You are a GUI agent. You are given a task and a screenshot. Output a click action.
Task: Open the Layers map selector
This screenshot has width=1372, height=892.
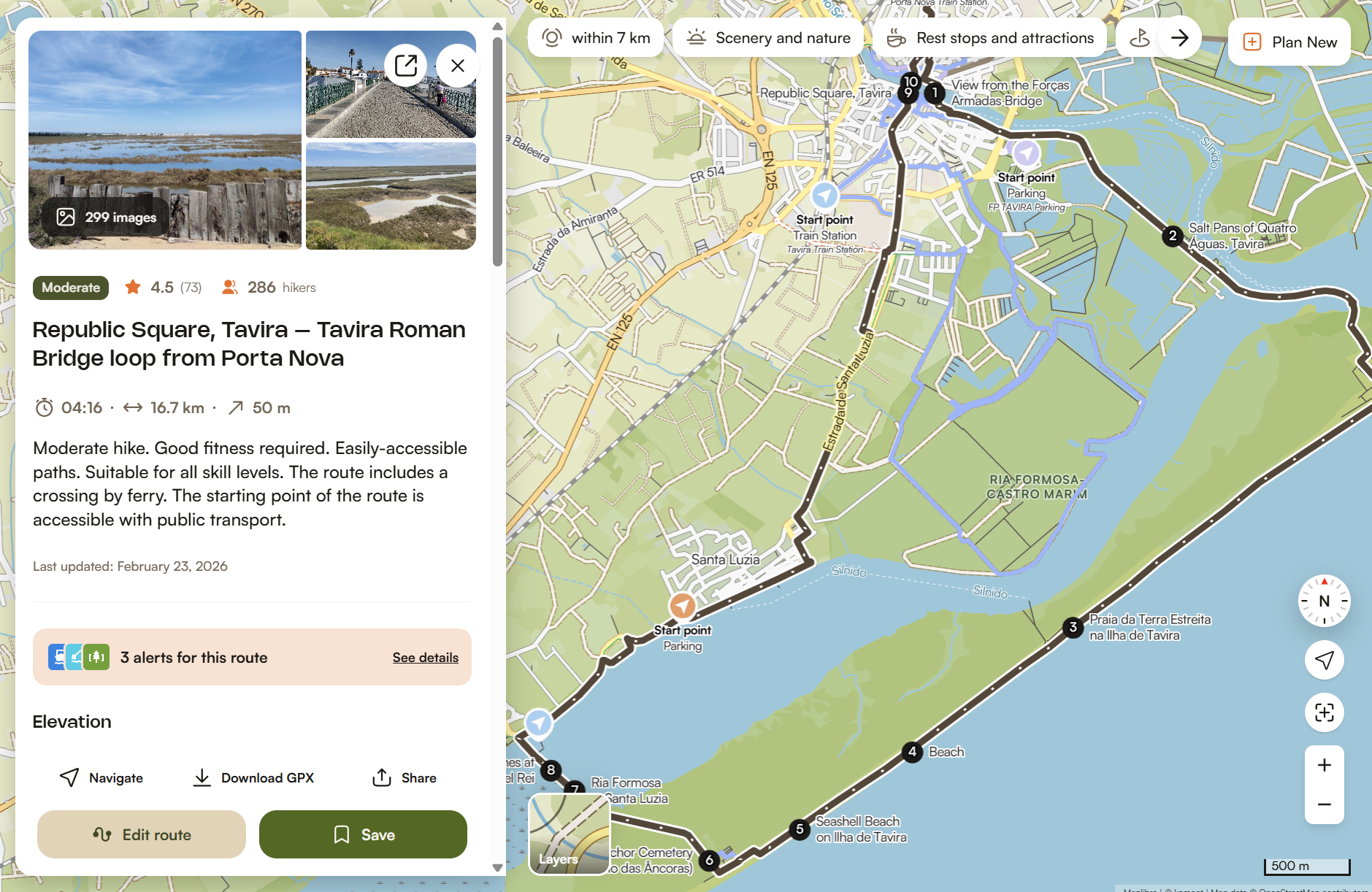point(569,834)
